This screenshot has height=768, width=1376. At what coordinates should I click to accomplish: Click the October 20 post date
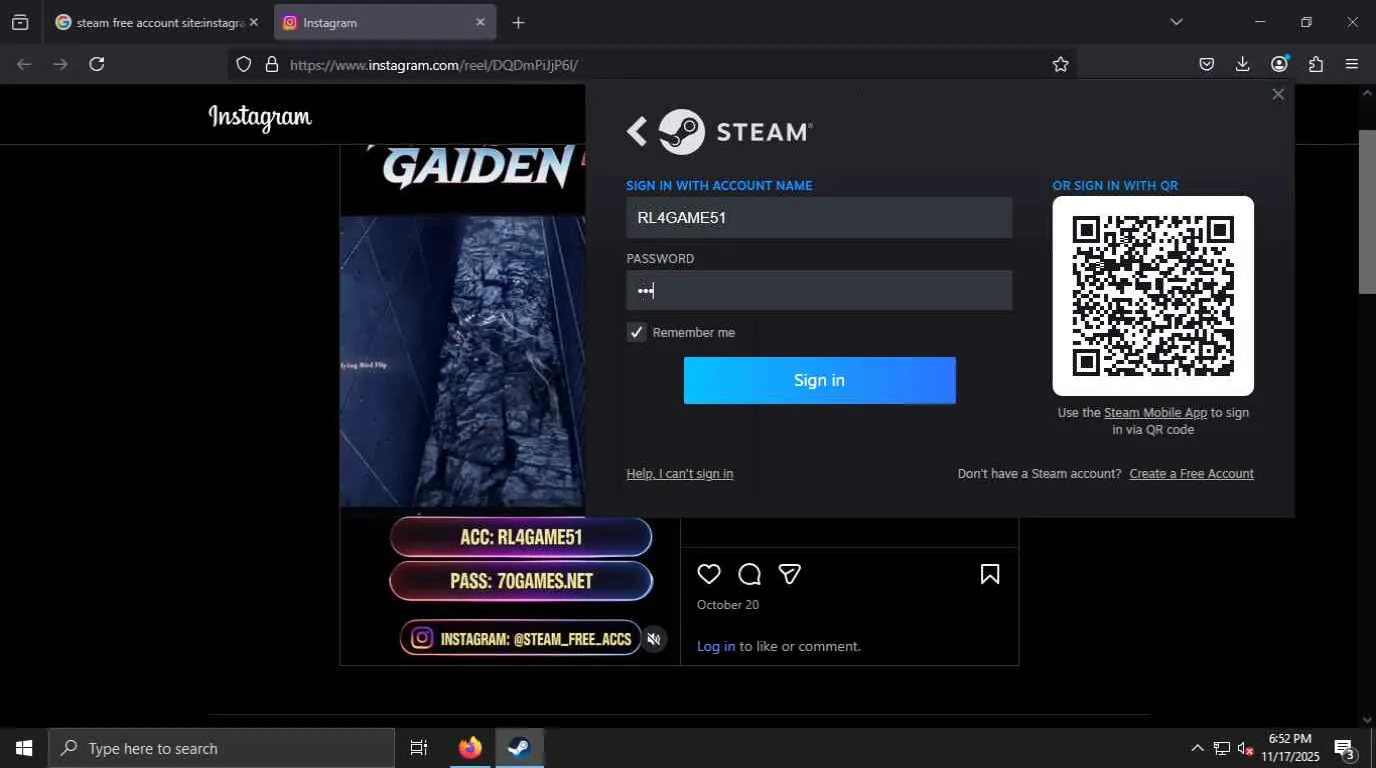[728, 605]
